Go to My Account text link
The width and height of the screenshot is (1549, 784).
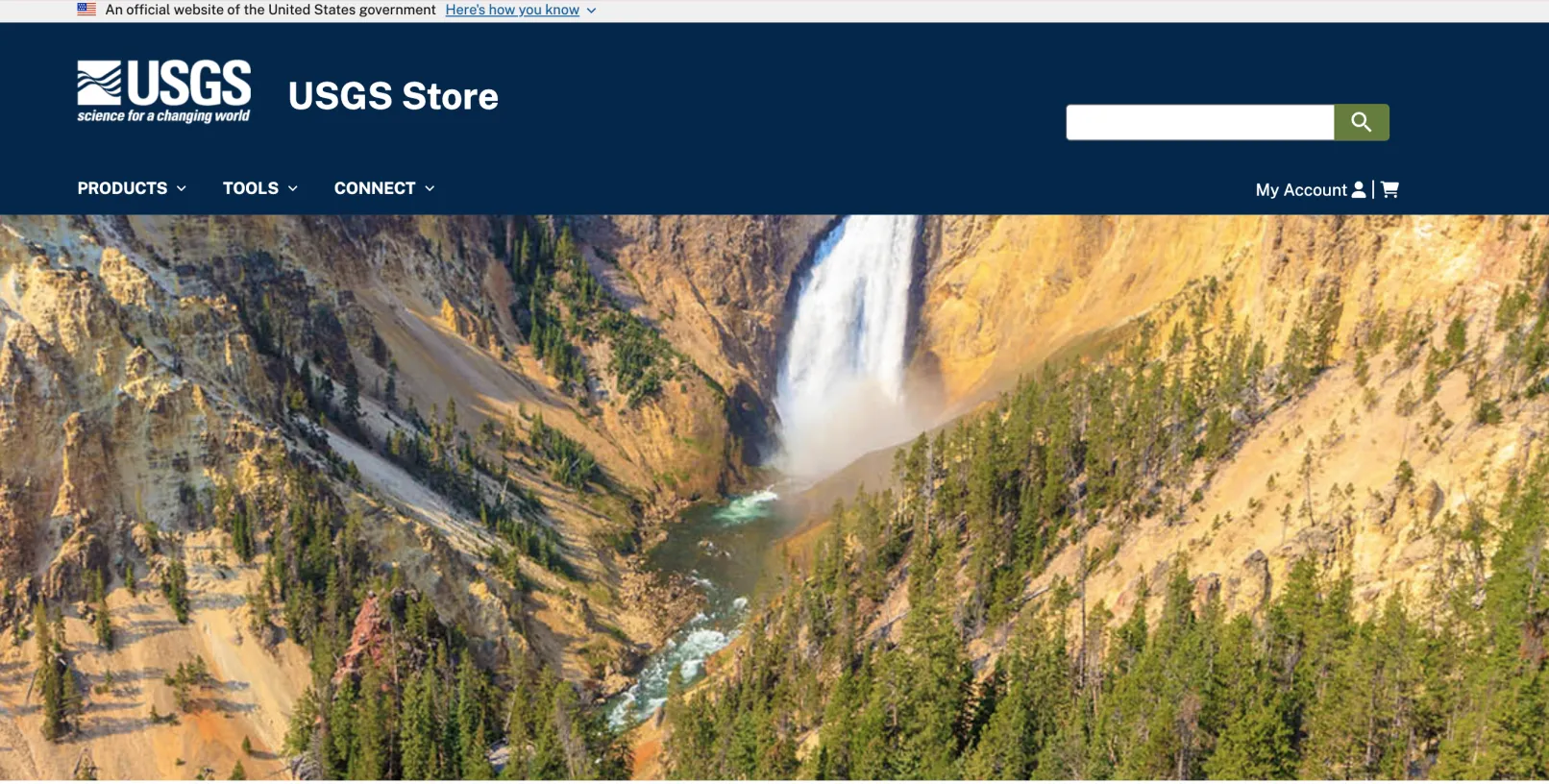(x=1301, y=190)
